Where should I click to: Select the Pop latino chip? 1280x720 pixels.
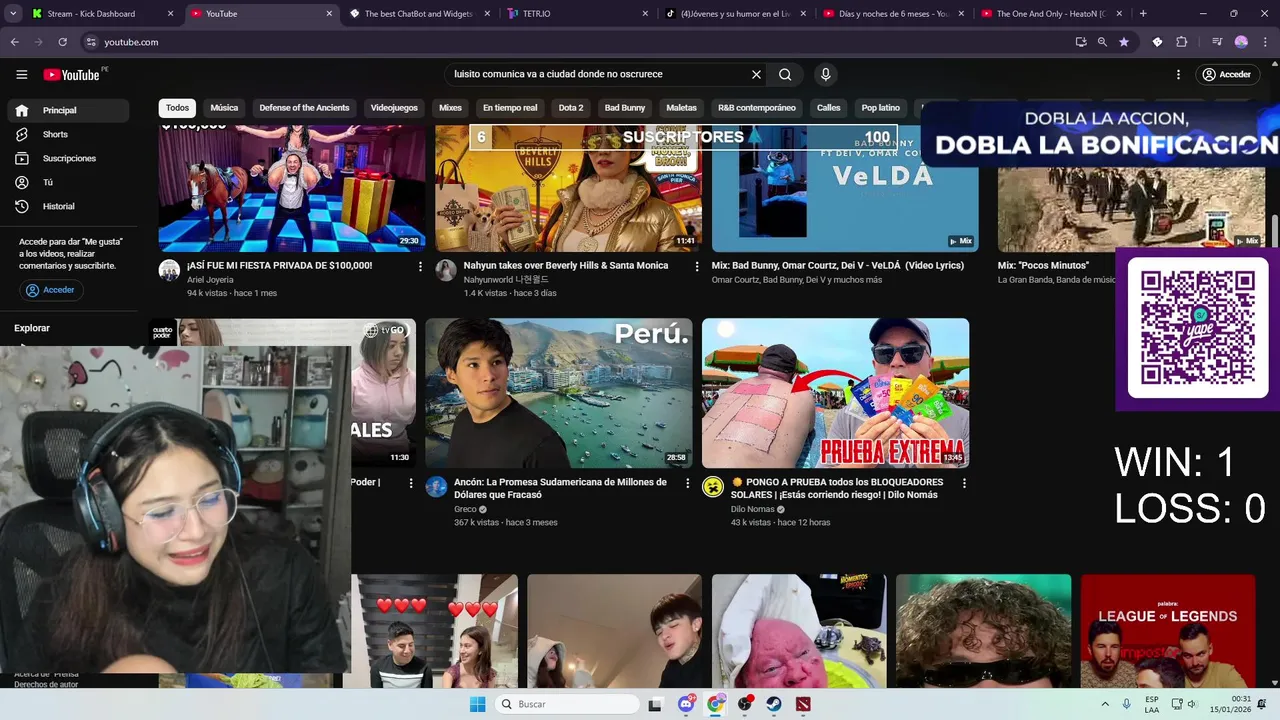[x=881, y=108]
